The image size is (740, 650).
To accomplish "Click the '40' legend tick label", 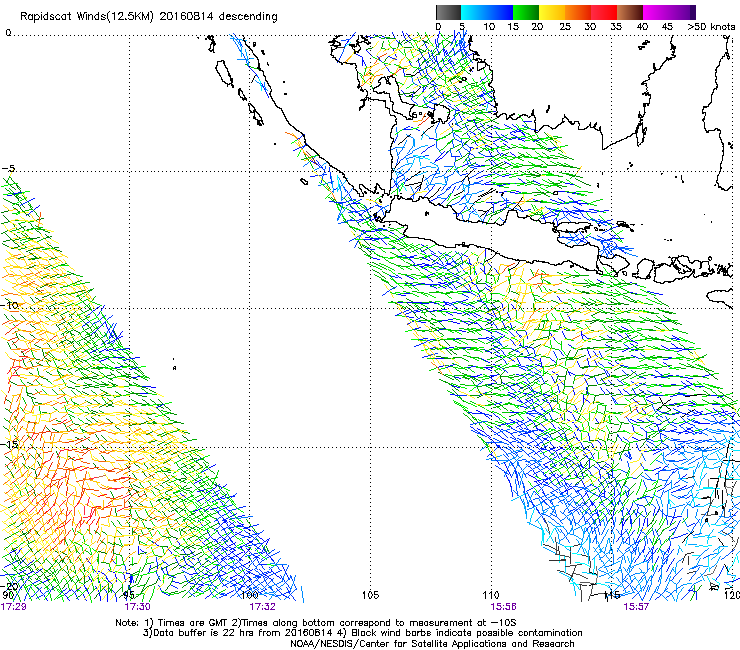I will point(642,26).
